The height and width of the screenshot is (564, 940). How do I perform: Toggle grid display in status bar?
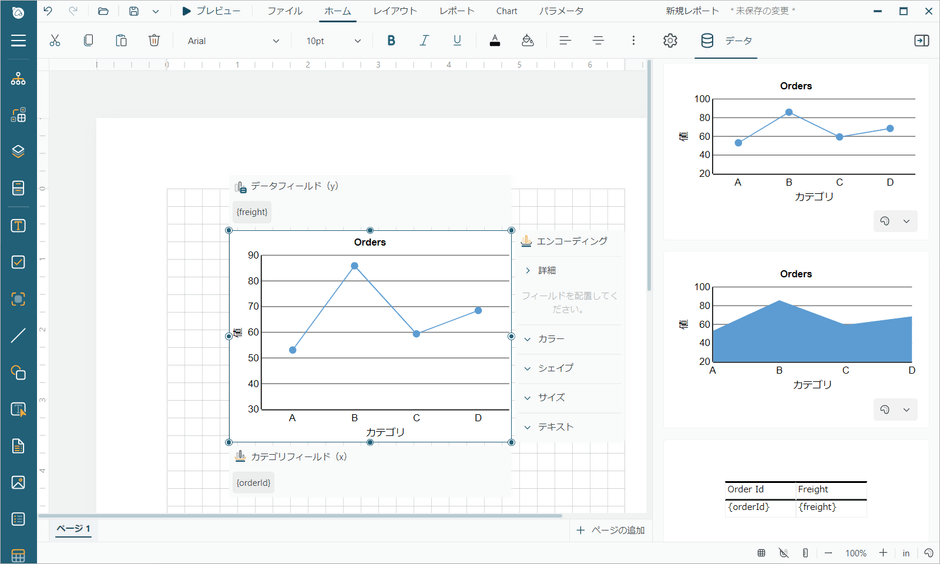(x=761, y=553)
